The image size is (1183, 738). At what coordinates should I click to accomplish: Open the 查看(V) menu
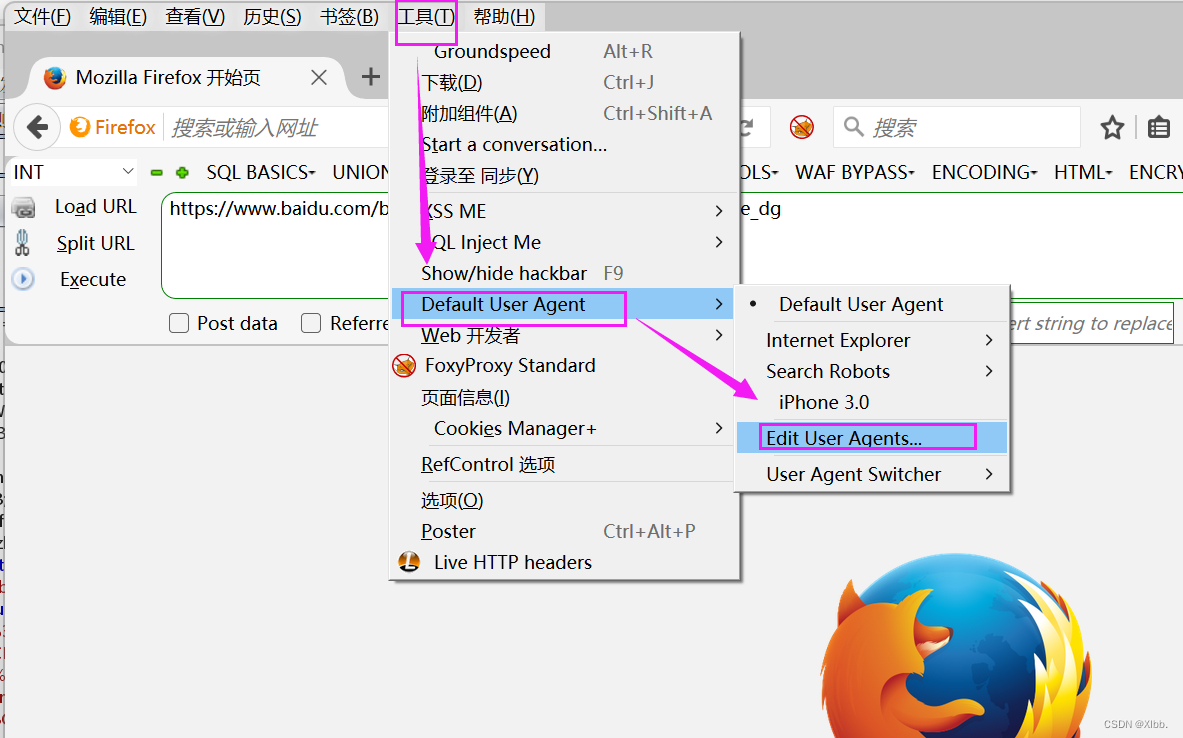tap(195, 16)
